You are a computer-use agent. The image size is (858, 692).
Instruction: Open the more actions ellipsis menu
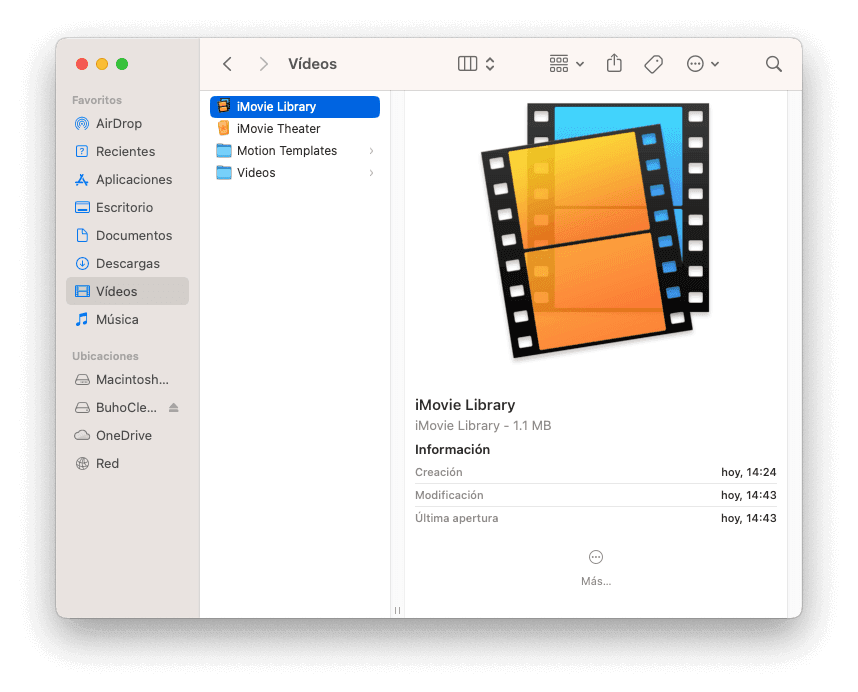pyautogui.click(x=703, y=62)
